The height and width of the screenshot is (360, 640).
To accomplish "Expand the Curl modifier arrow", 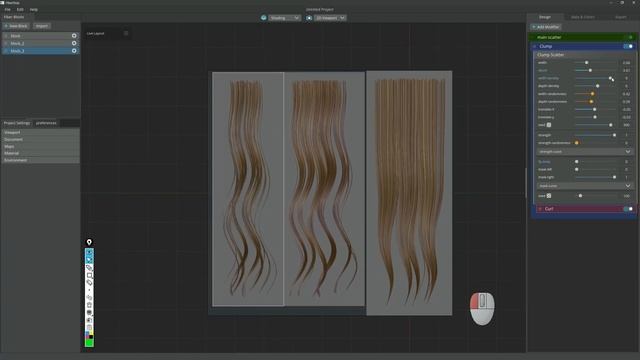I will click(540, 209).
